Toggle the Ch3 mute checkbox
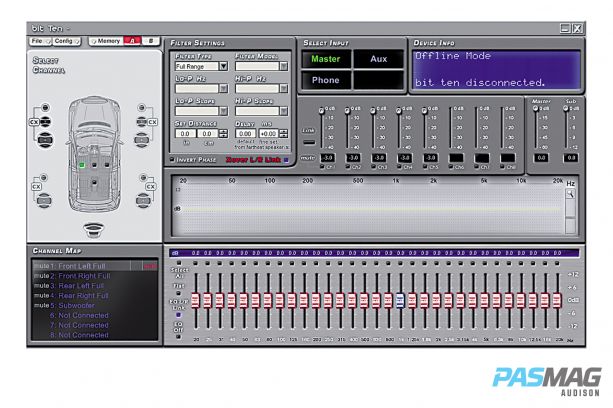The height and width of the screenshot is (408, 613). (x=374, y=167)
